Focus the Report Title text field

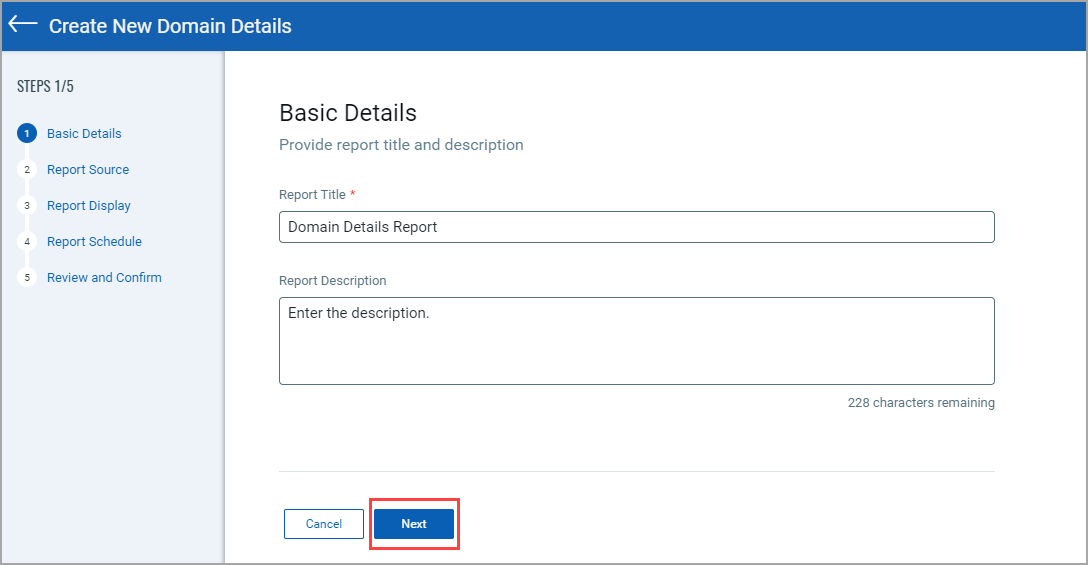(x=636, y=227)
